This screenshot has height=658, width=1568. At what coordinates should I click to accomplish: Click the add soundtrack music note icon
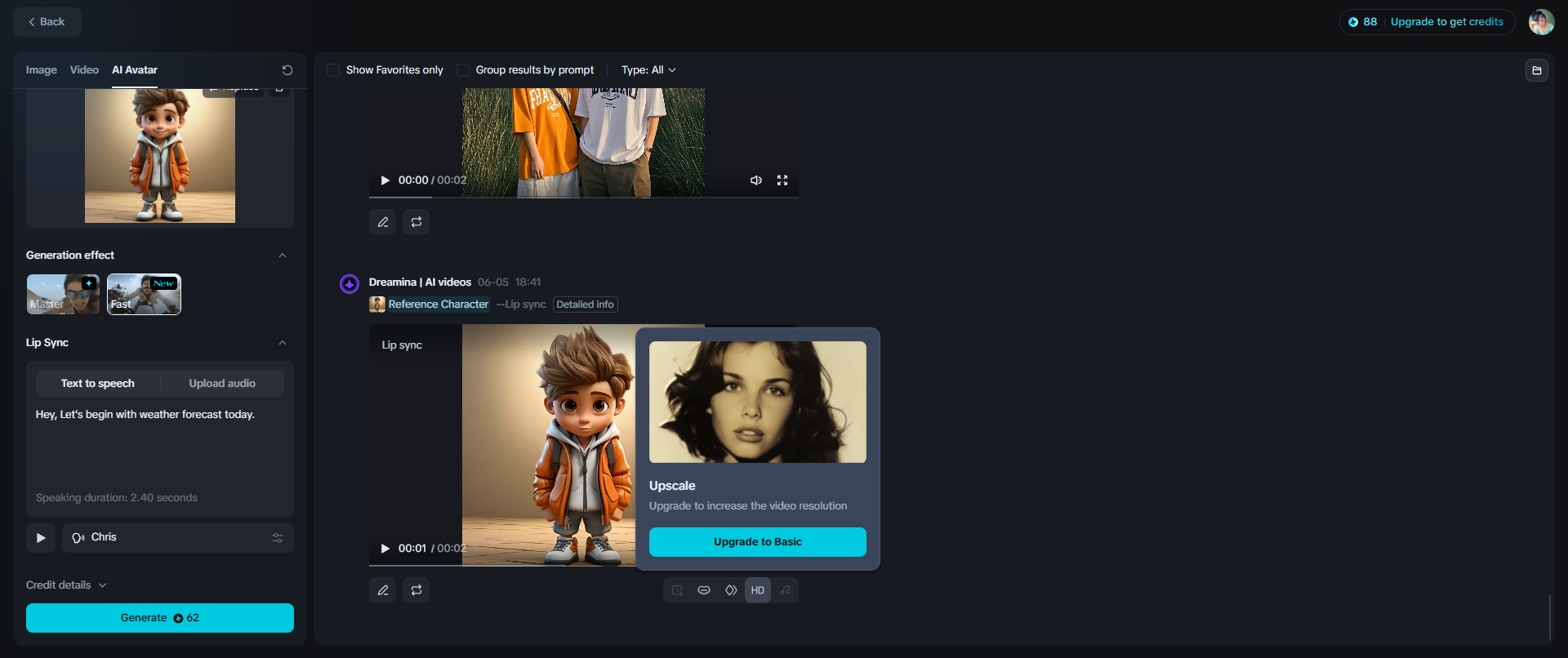tap(785, 590)
